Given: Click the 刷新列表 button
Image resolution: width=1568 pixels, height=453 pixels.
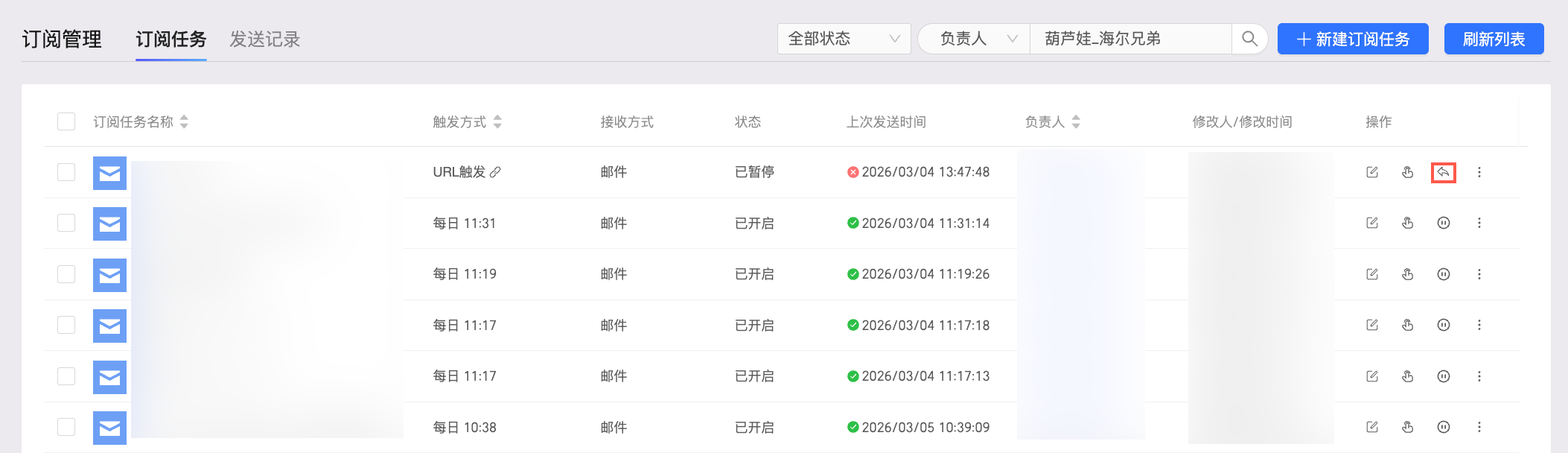Looking at the screenshot, I should [x=1494, y=39].
